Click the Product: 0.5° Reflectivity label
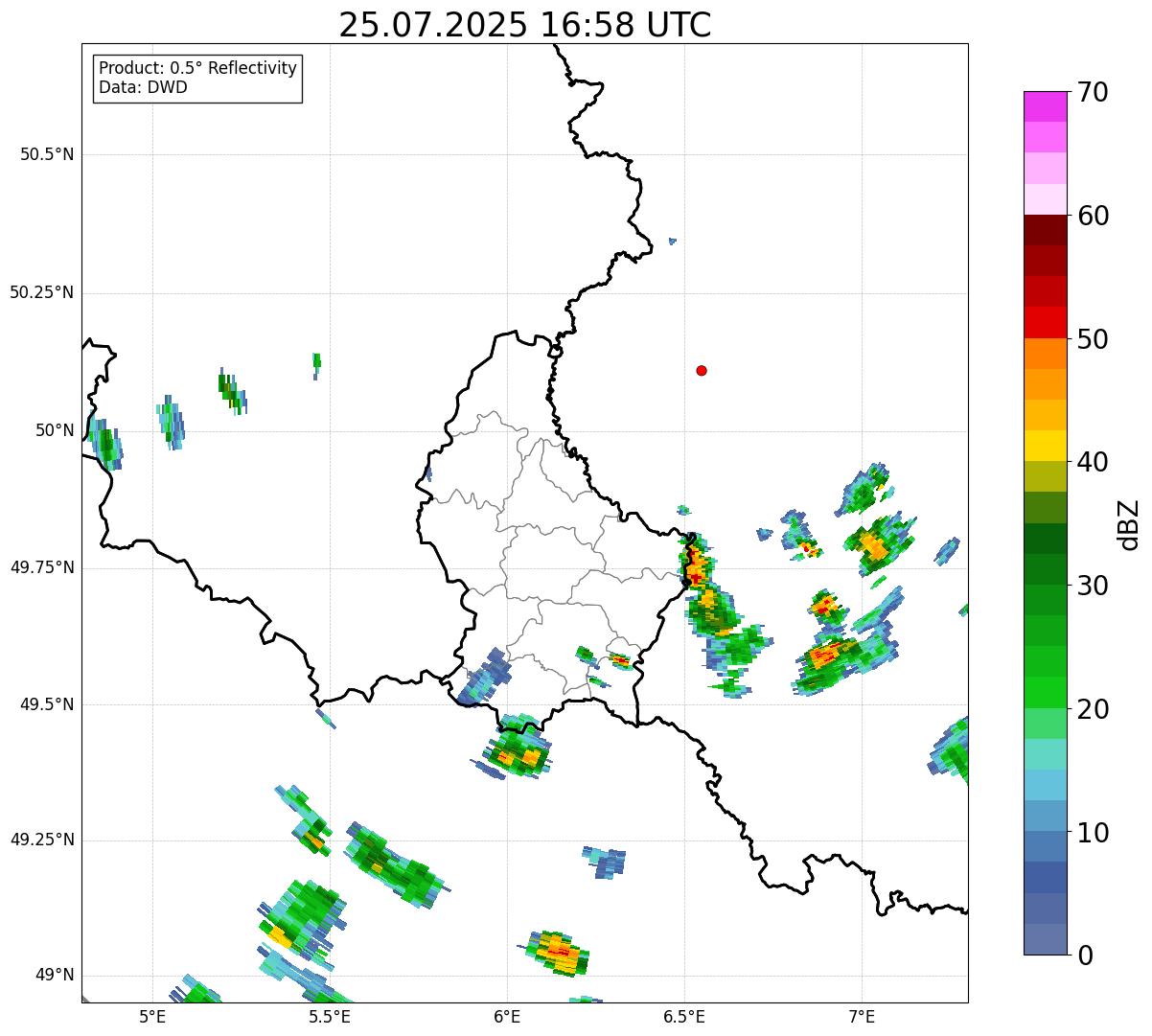The image size is (1152, 1036). (197, 69)
